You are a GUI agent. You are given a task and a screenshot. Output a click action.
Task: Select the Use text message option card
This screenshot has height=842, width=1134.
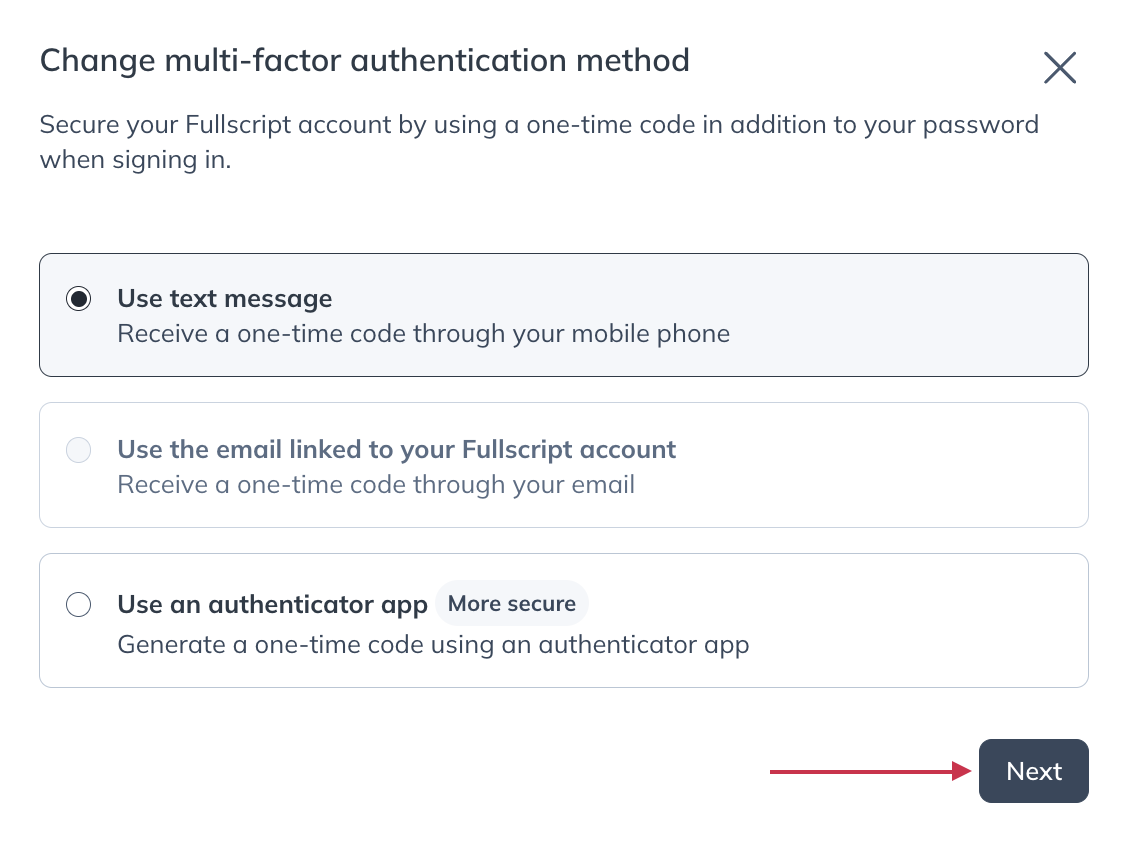[563, 314]
